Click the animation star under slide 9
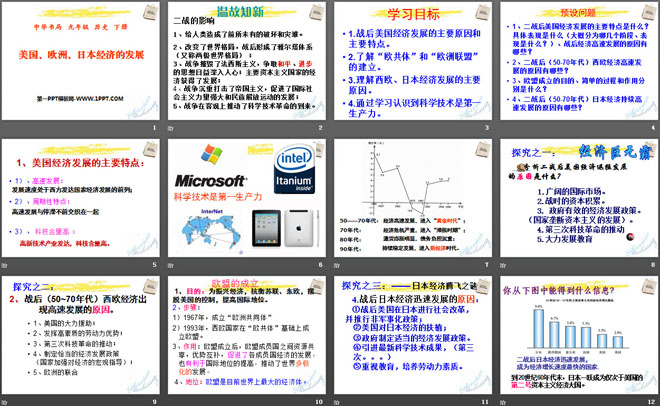 (4, 402)
